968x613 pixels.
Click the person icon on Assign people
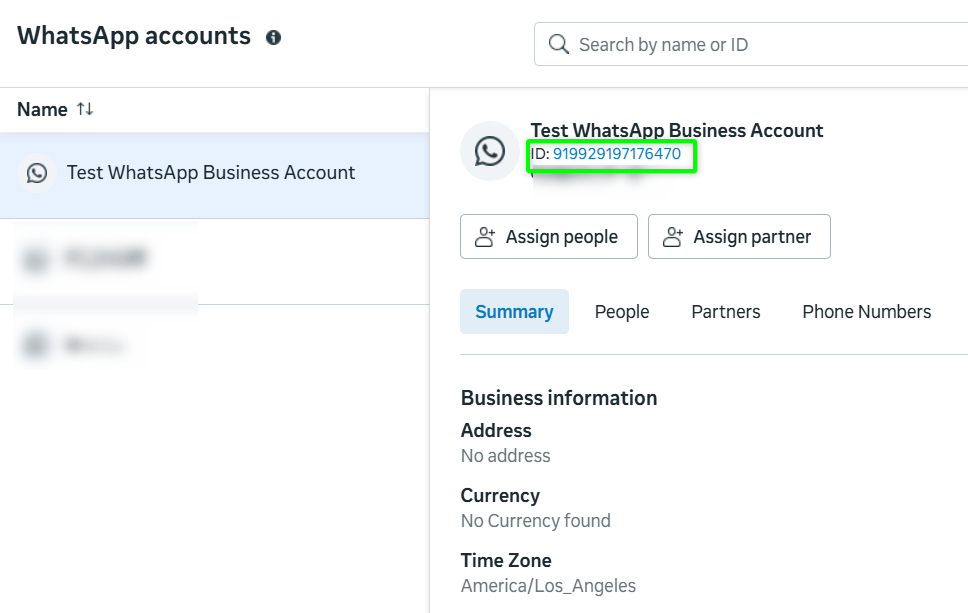pyautogui.click(x=485, y=237)
